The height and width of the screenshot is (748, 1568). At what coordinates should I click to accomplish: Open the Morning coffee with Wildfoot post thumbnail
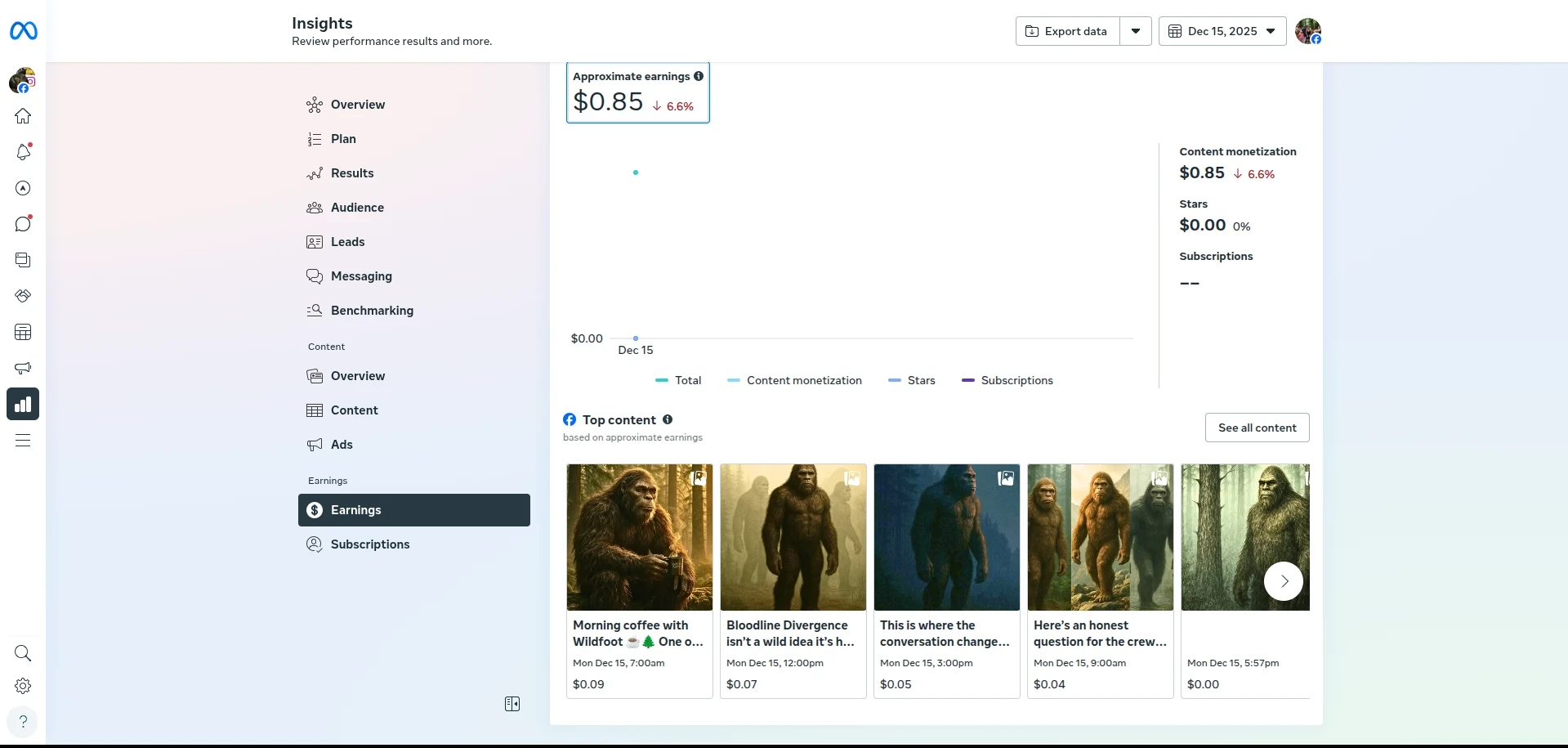tap(639, 537)
